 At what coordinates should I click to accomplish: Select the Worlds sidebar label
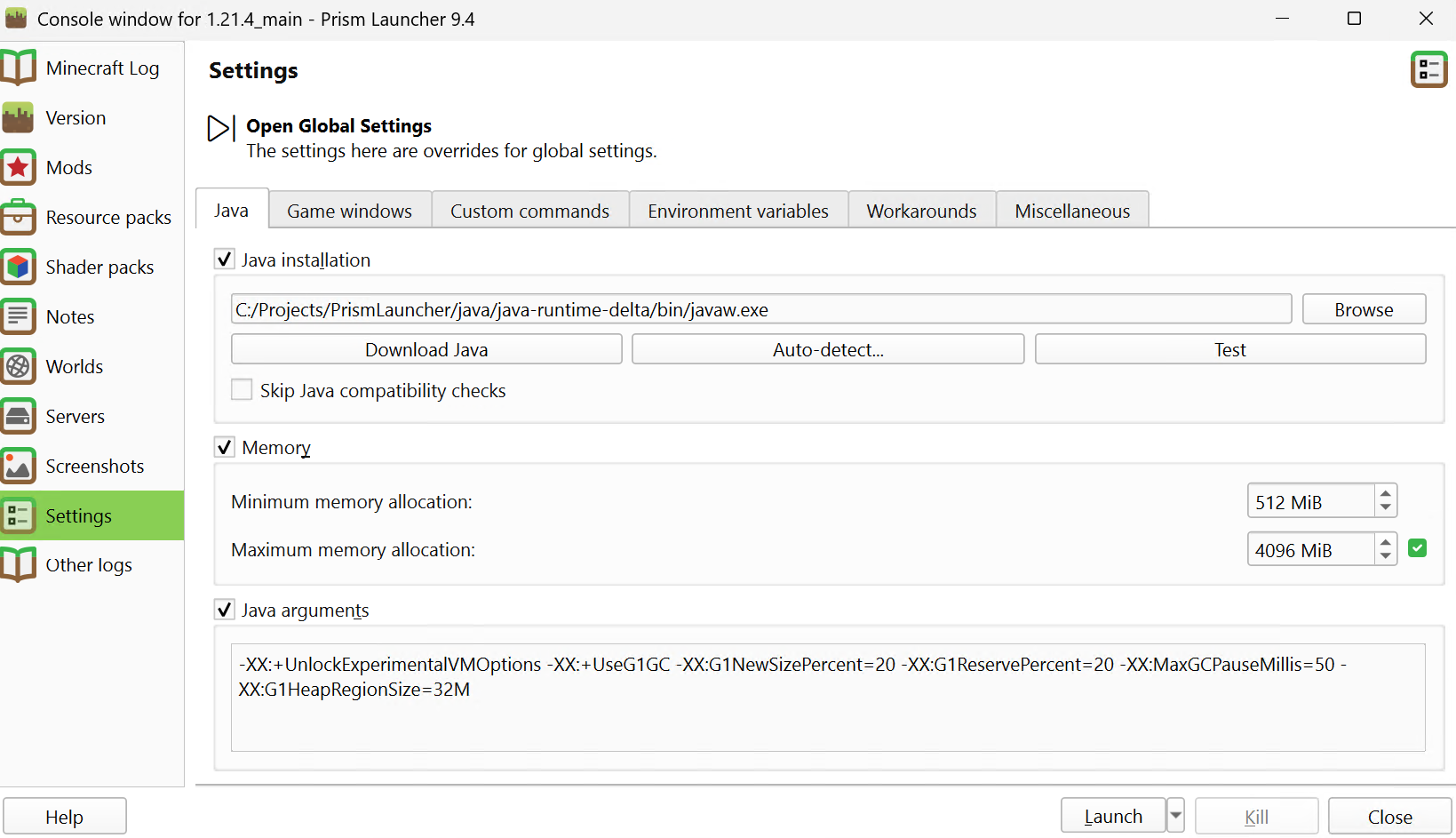pyautogui.click(x=75, y=366)
